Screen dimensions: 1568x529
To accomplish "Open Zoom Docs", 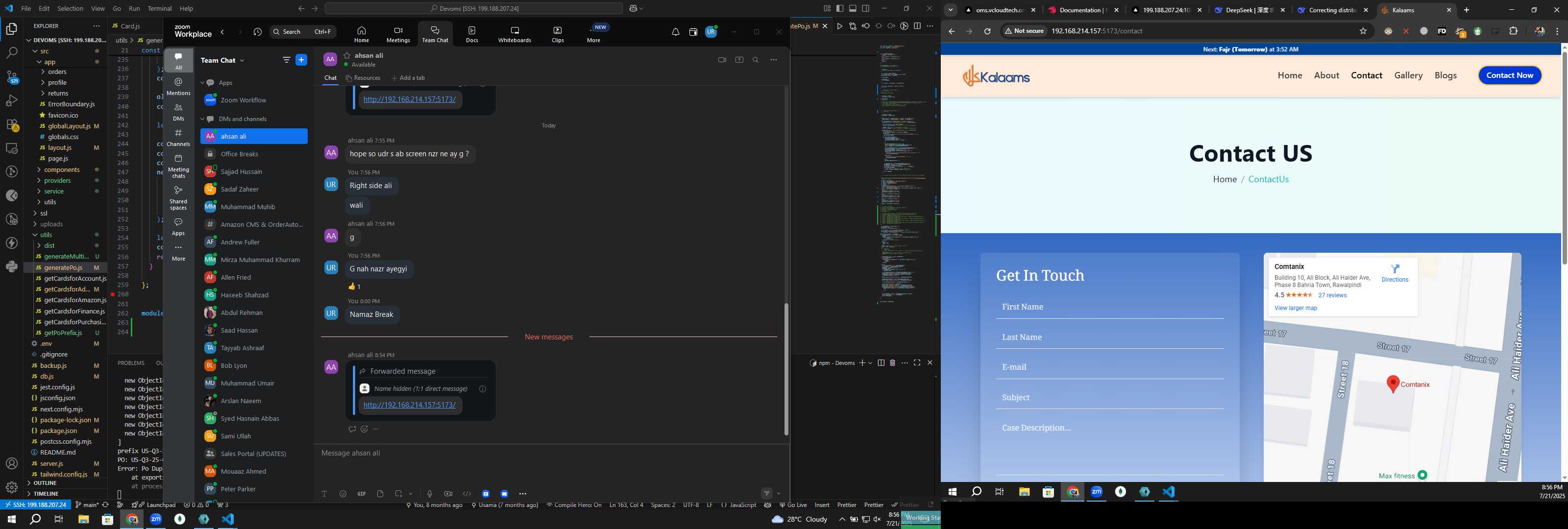I will pyautogui.click(x=472, y=35).
